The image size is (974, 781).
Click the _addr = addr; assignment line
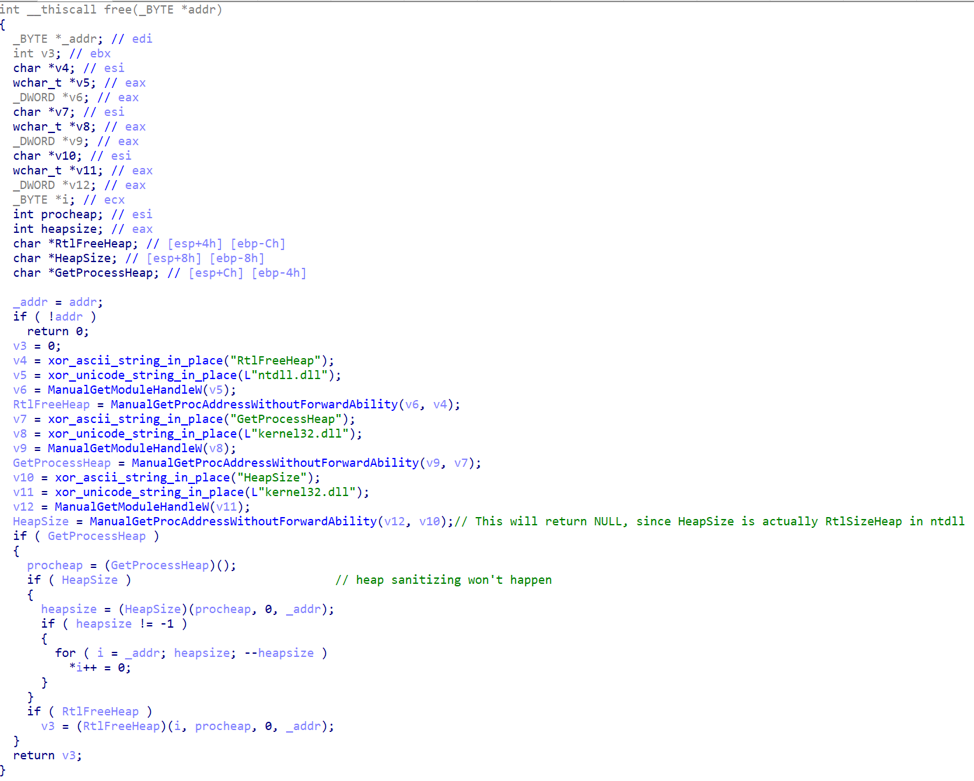click(58, 302)
